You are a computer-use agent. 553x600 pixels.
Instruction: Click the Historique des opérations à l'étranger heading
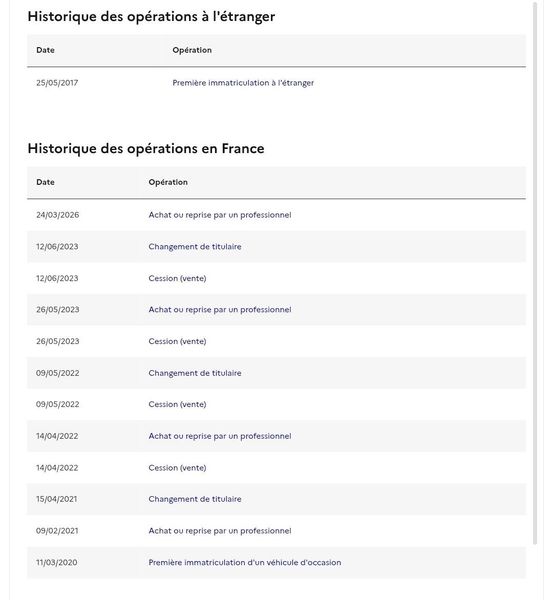tap(151, 17)
